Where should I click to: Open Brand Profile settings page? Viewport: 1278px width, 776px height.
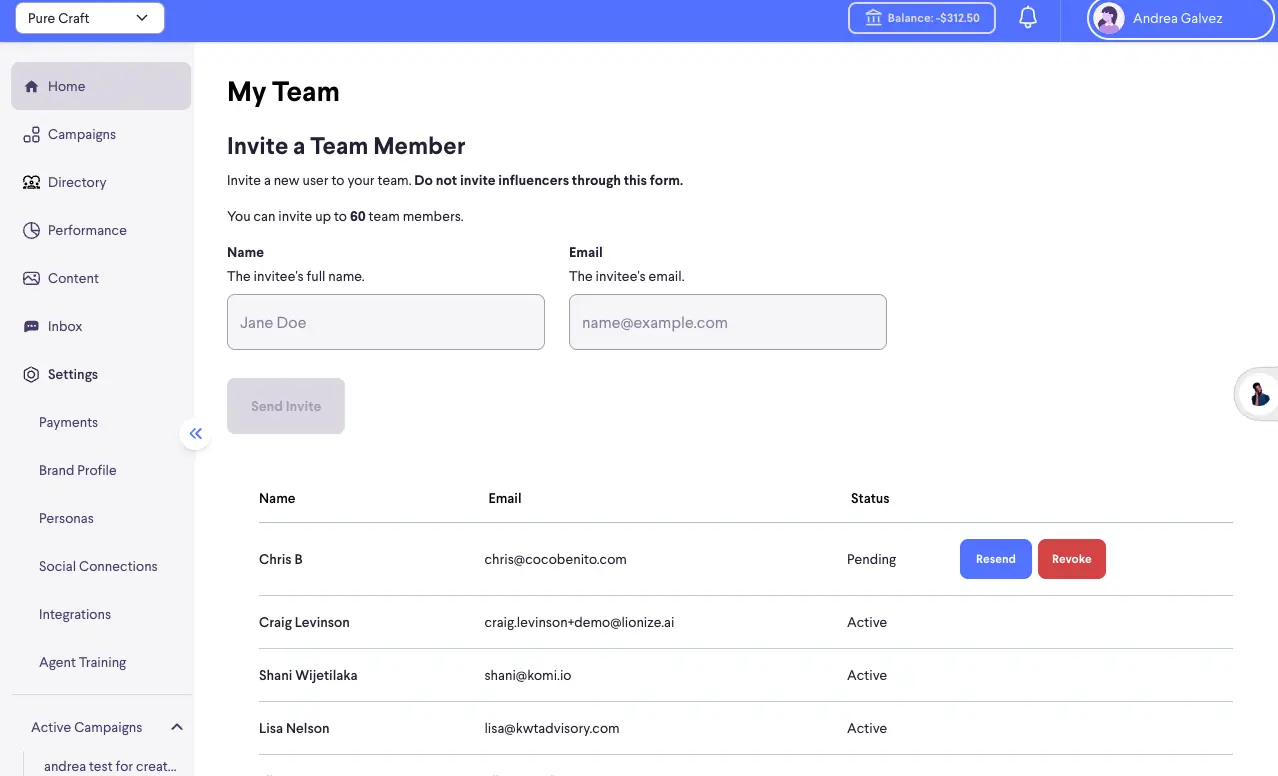pos(78,471)
